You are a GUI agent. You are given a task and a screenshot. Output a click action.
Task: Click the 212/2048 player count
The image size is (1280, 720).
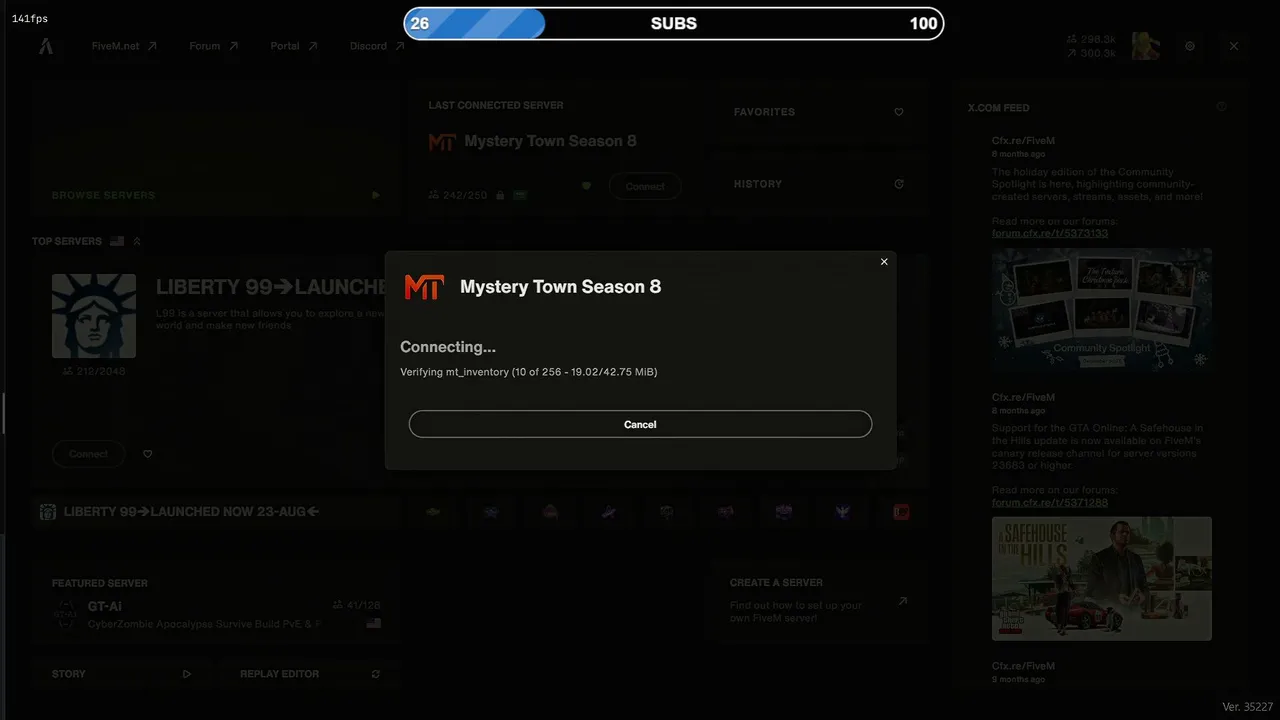[94, 371]
